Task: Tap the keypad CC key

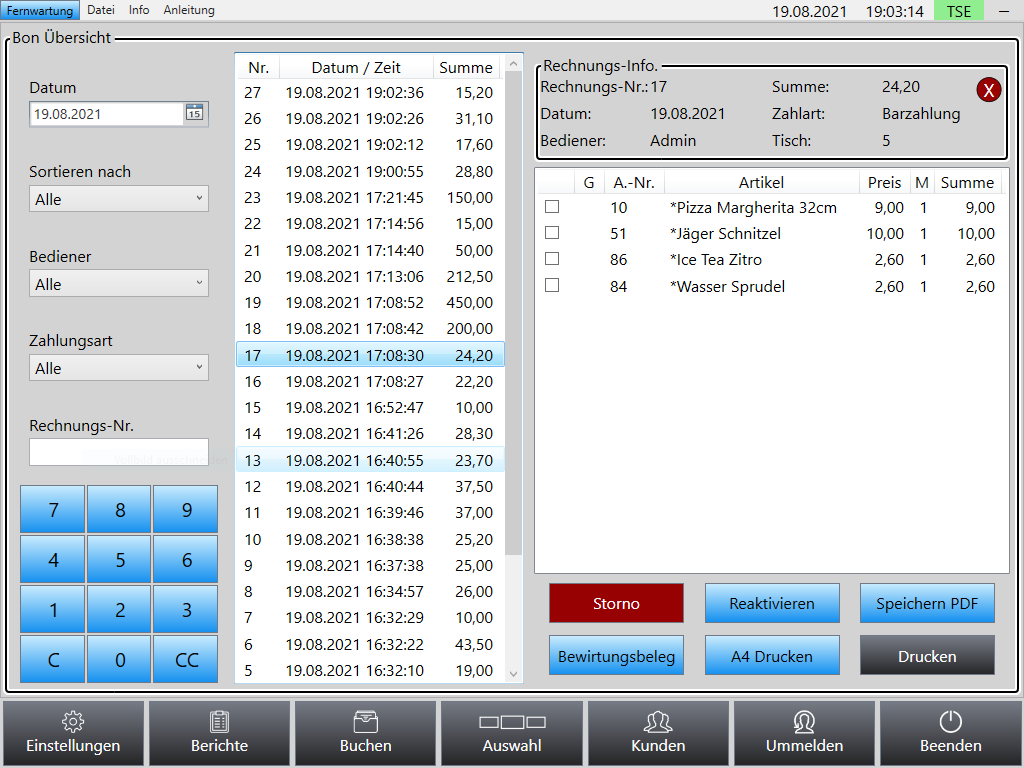Action: 186,660
